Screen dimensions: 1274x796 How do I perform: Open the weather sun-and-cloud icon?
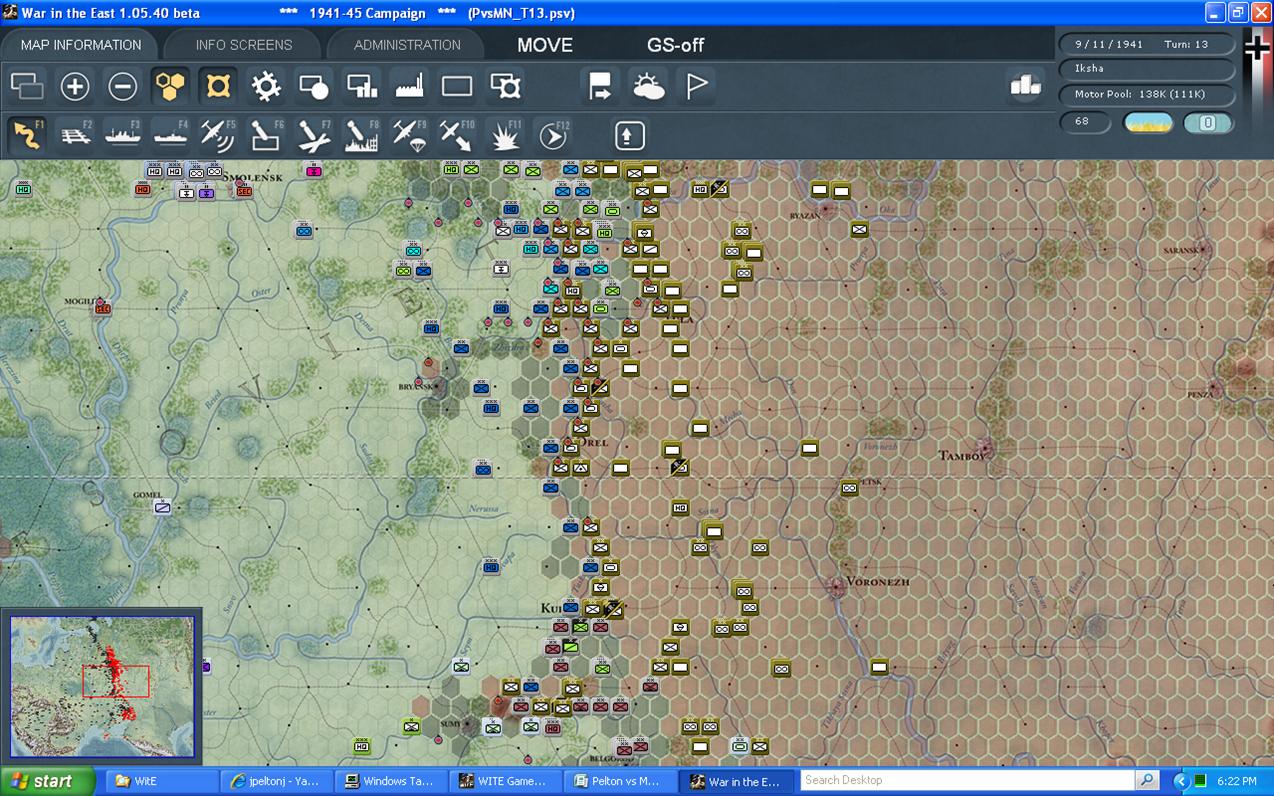649,86
